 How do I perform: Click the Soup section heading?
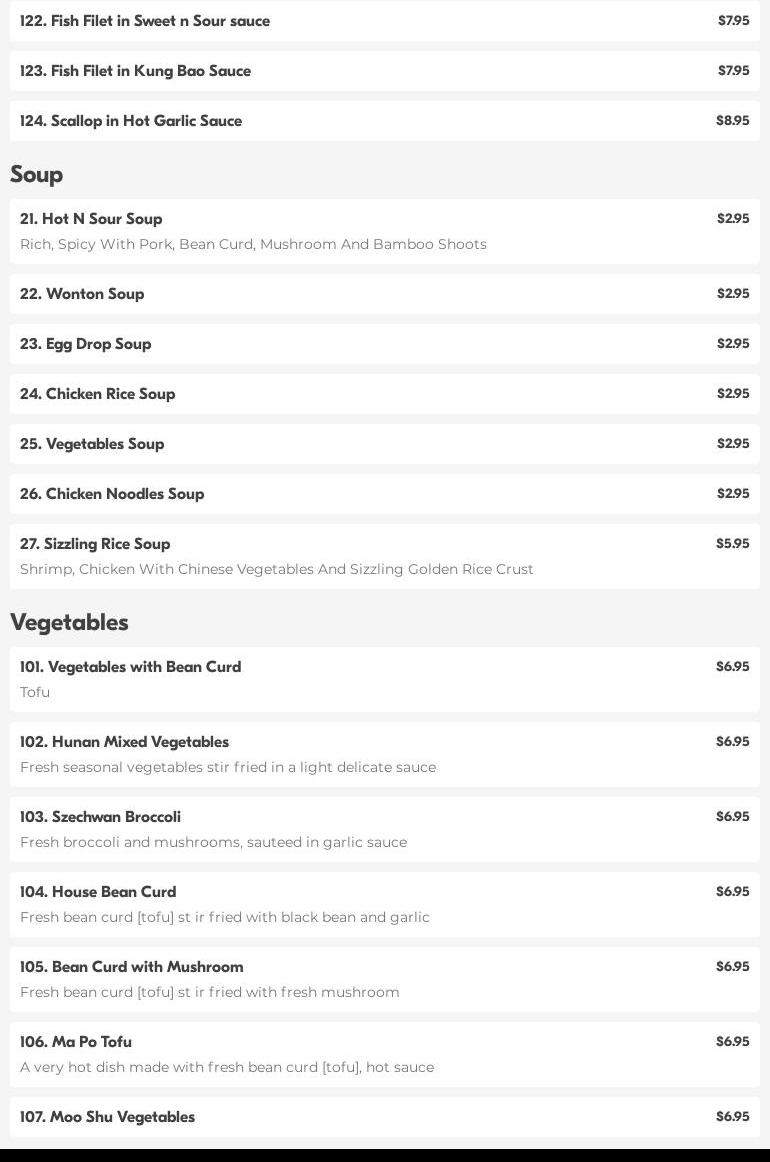(37, 174)
